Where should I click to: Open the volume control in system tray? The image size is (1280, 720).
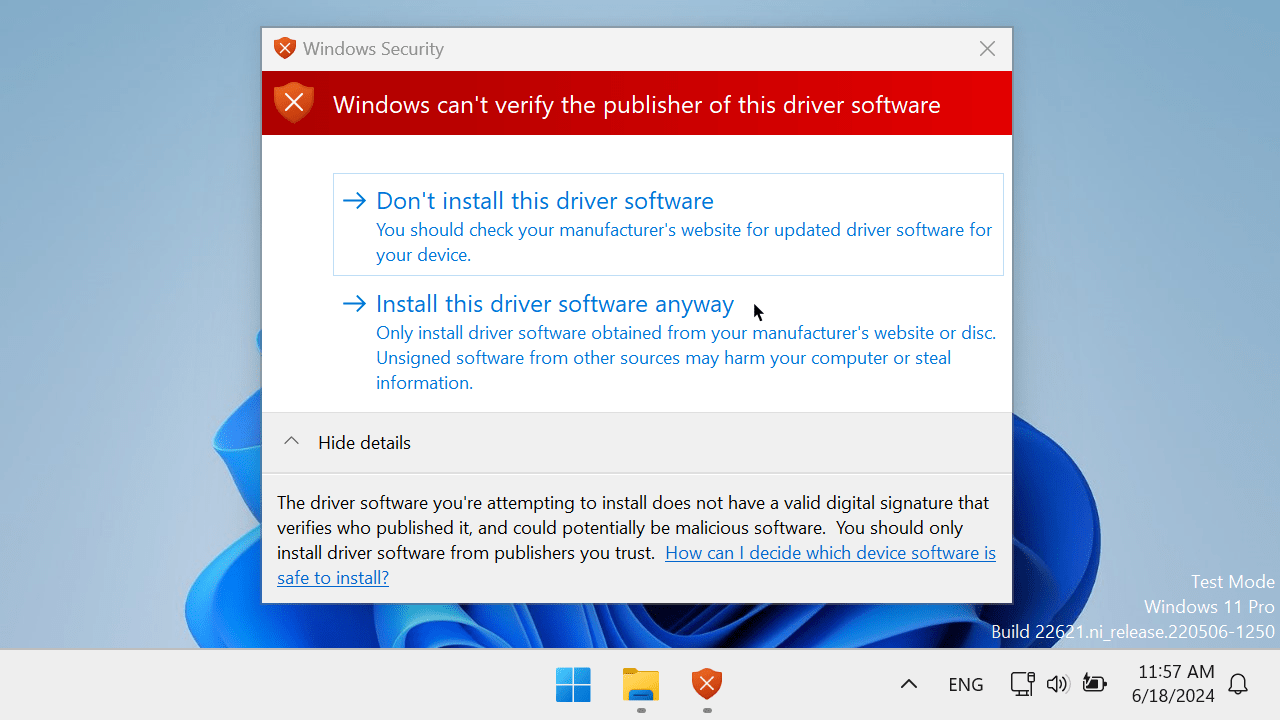tap(1057, 685)
